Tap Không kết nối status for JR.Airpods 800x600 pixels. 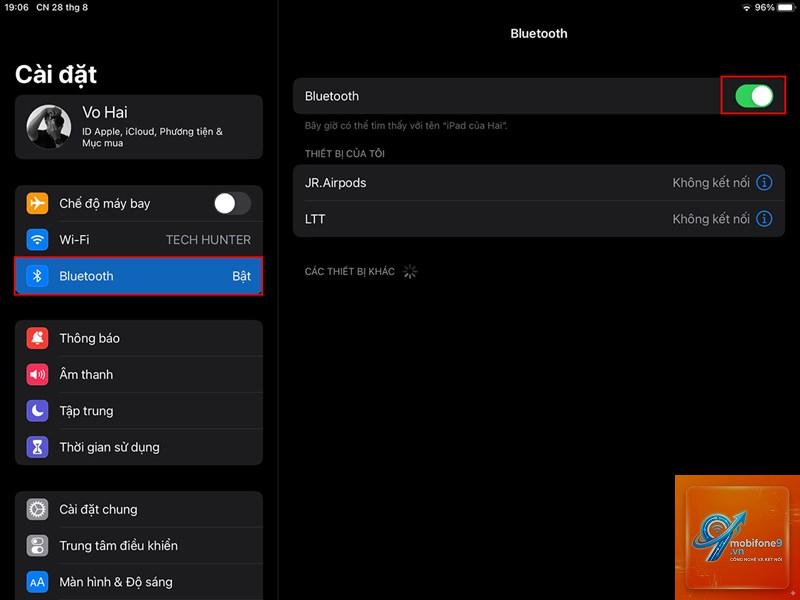[711, 183]
